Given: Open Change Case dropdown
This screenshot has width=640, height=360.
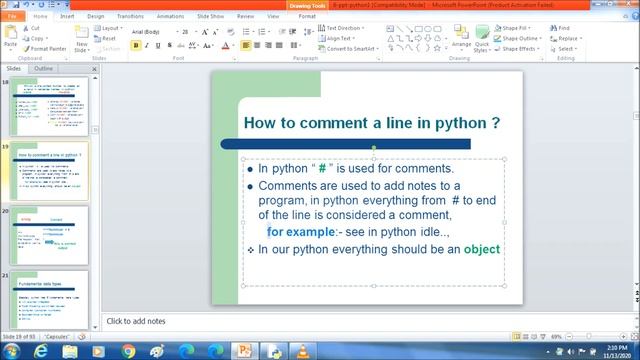Looking at the screenshot, I should [208, 45].
